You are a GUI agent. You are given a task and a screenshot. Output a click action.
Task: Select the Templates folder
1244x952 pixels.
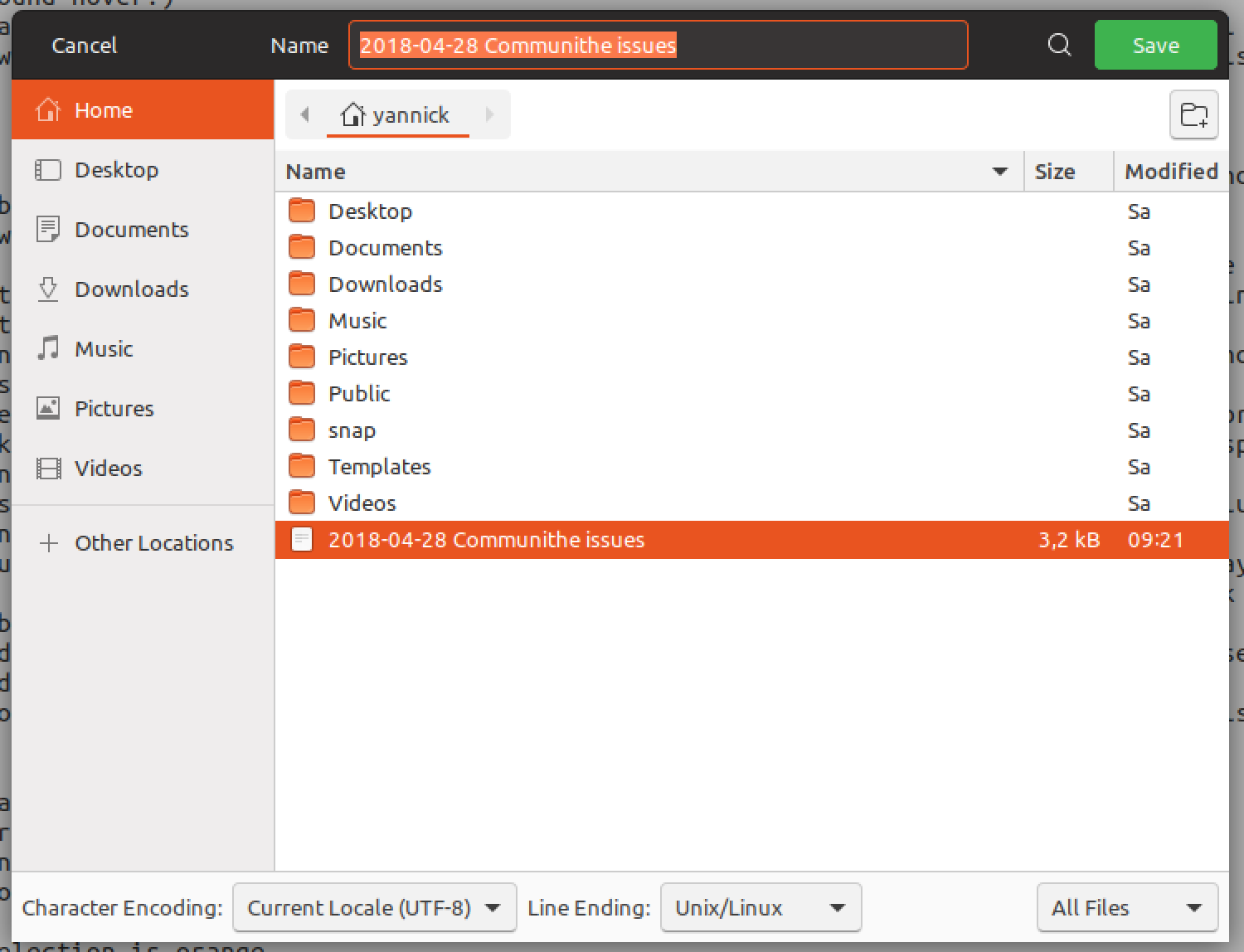[380, 466]
